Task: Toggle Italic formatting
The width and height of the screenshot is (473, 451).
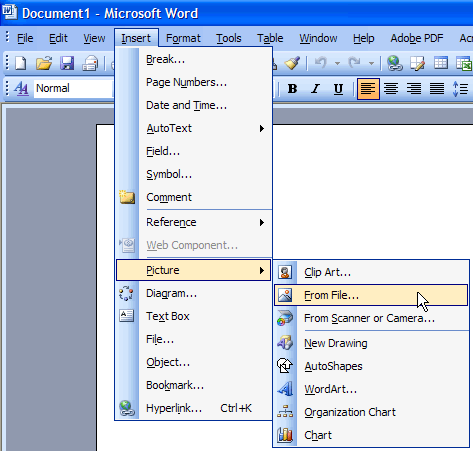Action: pyautogui.click(x=315, y=89)
